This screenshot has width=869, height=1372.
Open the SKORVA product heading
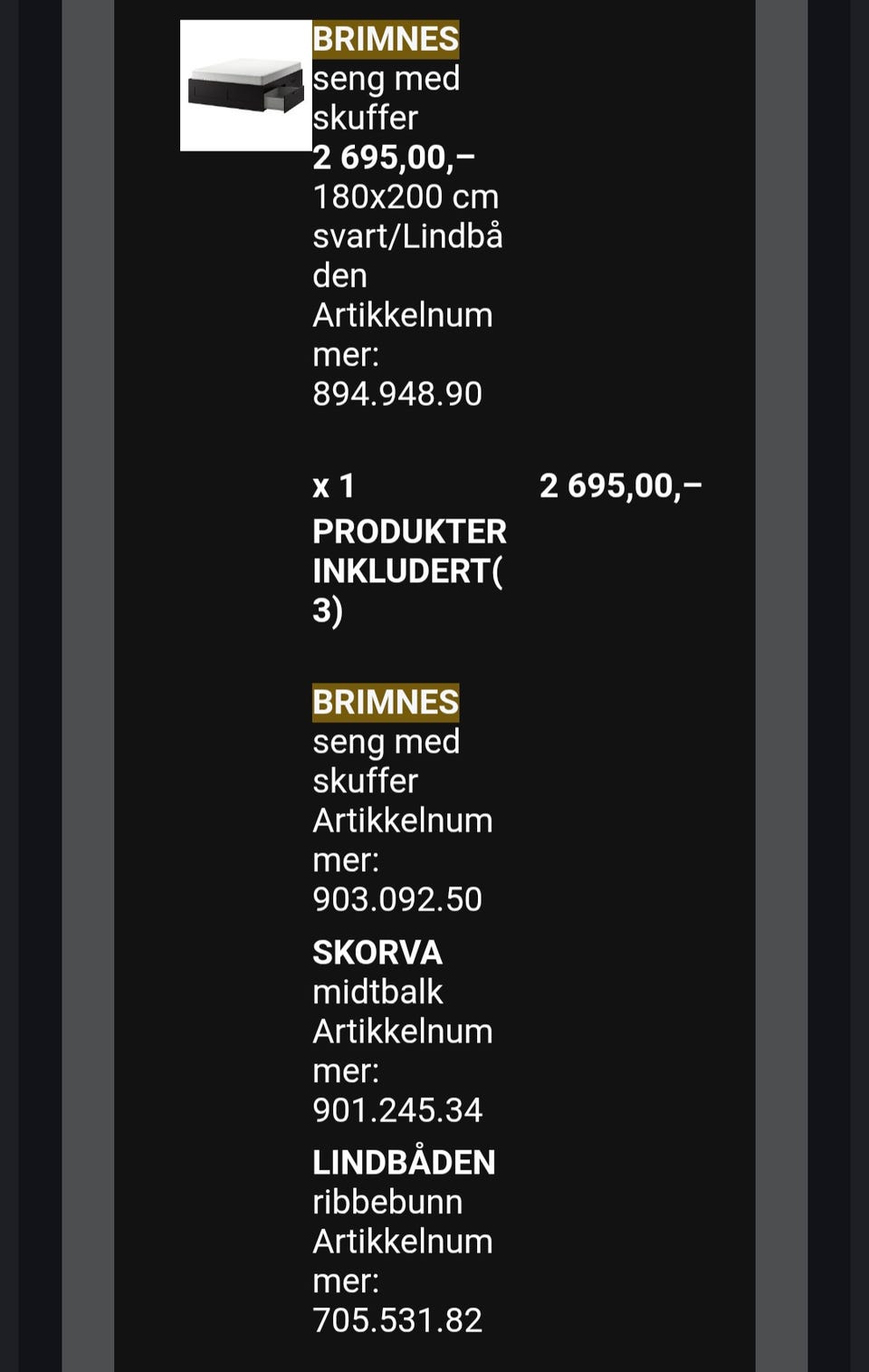[377, 953]
